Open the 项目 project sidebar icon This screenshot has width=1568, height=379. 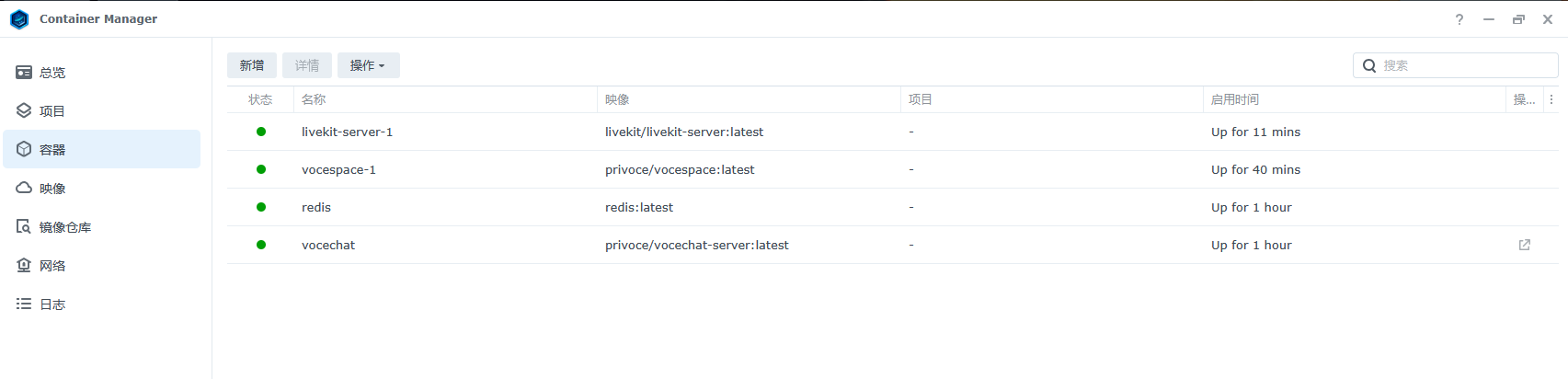point(24,111)
